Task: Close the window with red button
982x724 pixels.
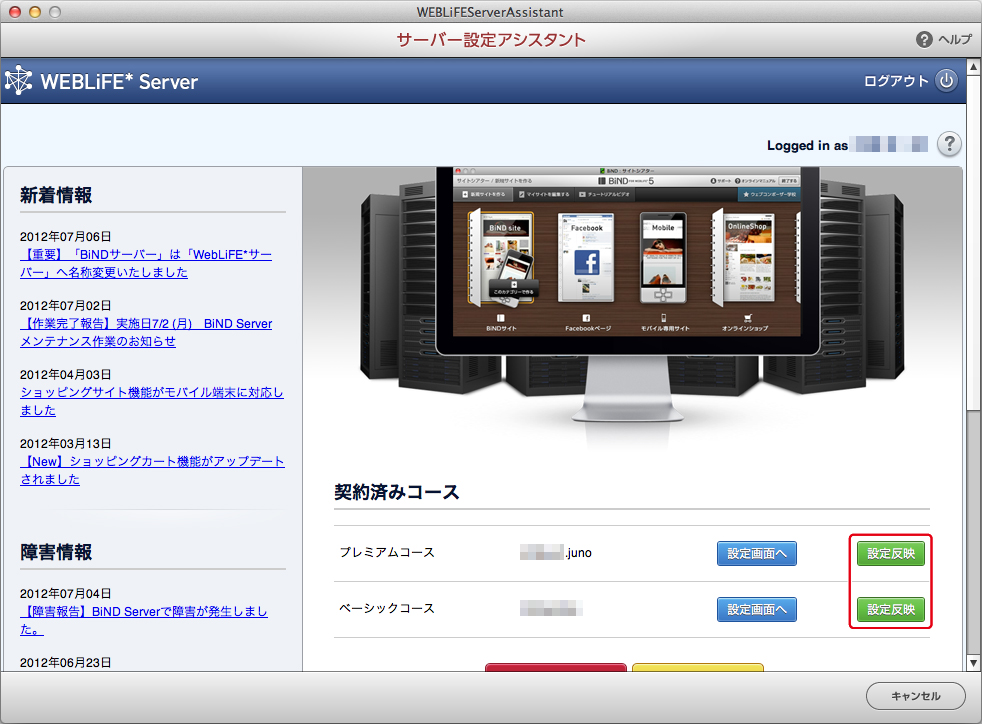Action: coord(15,12)
